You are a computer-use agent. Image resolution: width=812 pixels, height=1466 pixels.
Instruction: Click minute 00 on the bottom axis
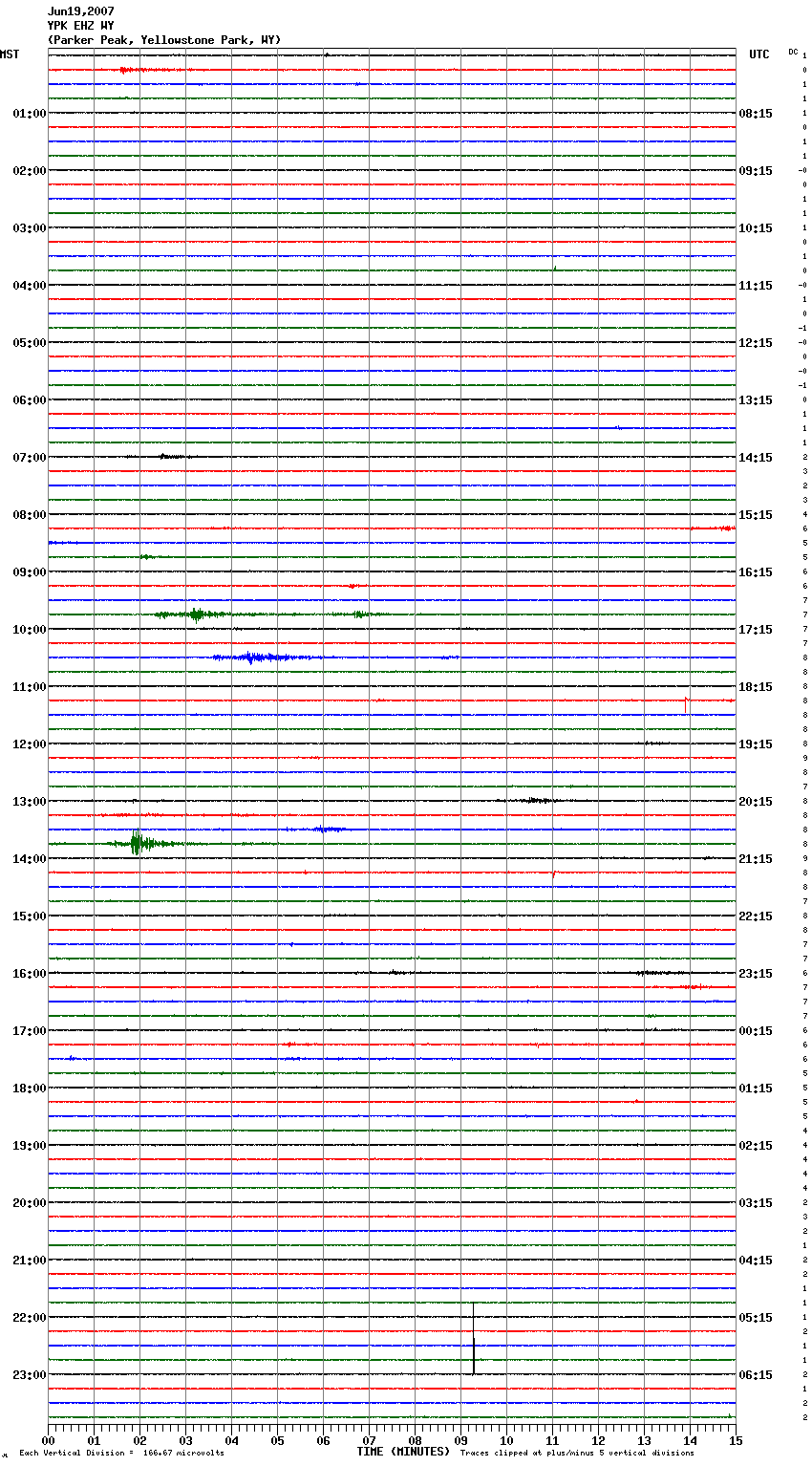[x=48, y=1440]
